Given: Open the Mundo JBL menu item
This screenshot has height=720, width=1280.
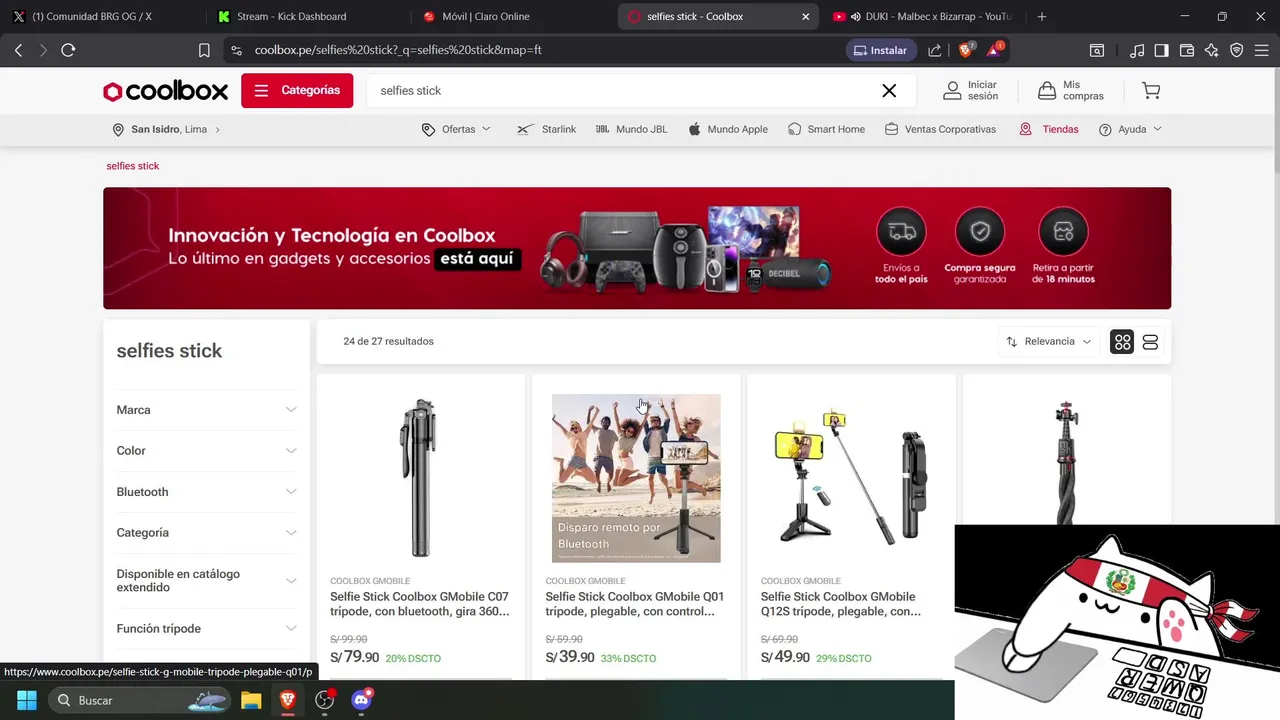Looking at the screenshot, I should click(631, 130).
